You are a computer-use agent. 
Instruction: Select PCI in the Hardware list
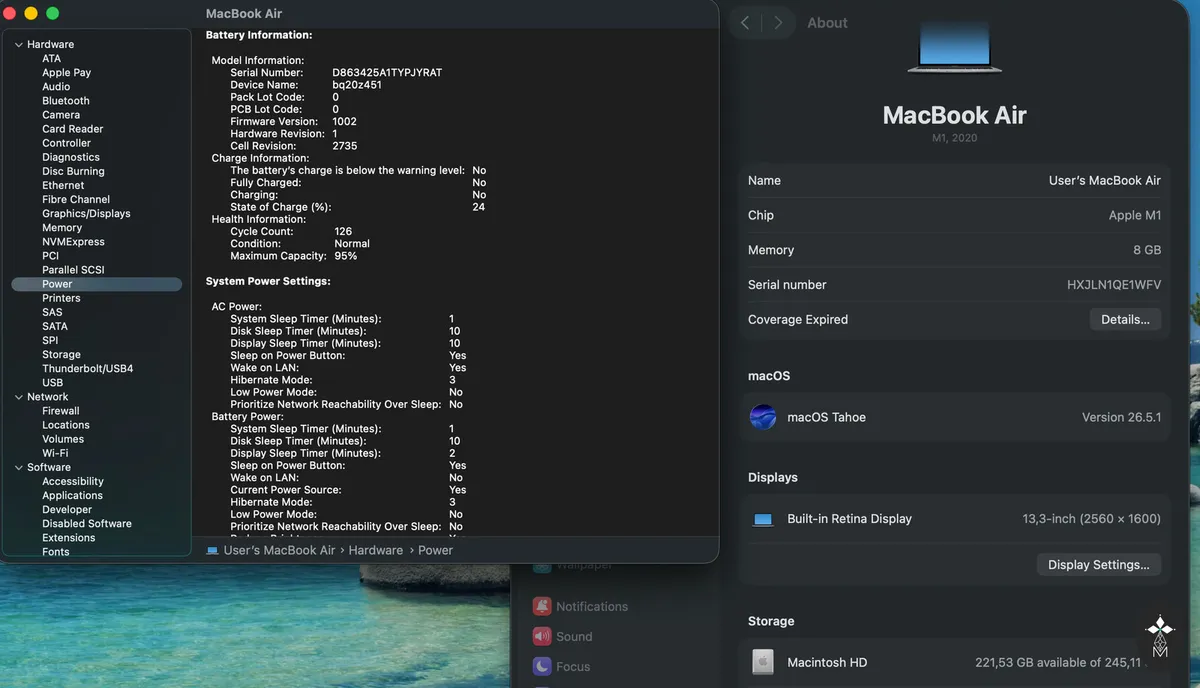pos(50,256)
